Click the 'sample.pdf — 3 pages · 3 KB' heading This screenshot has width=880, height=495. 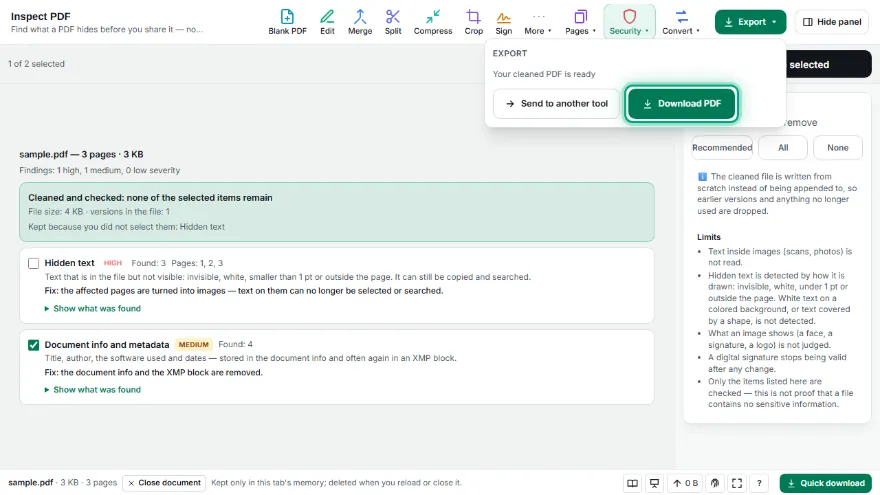81,154
